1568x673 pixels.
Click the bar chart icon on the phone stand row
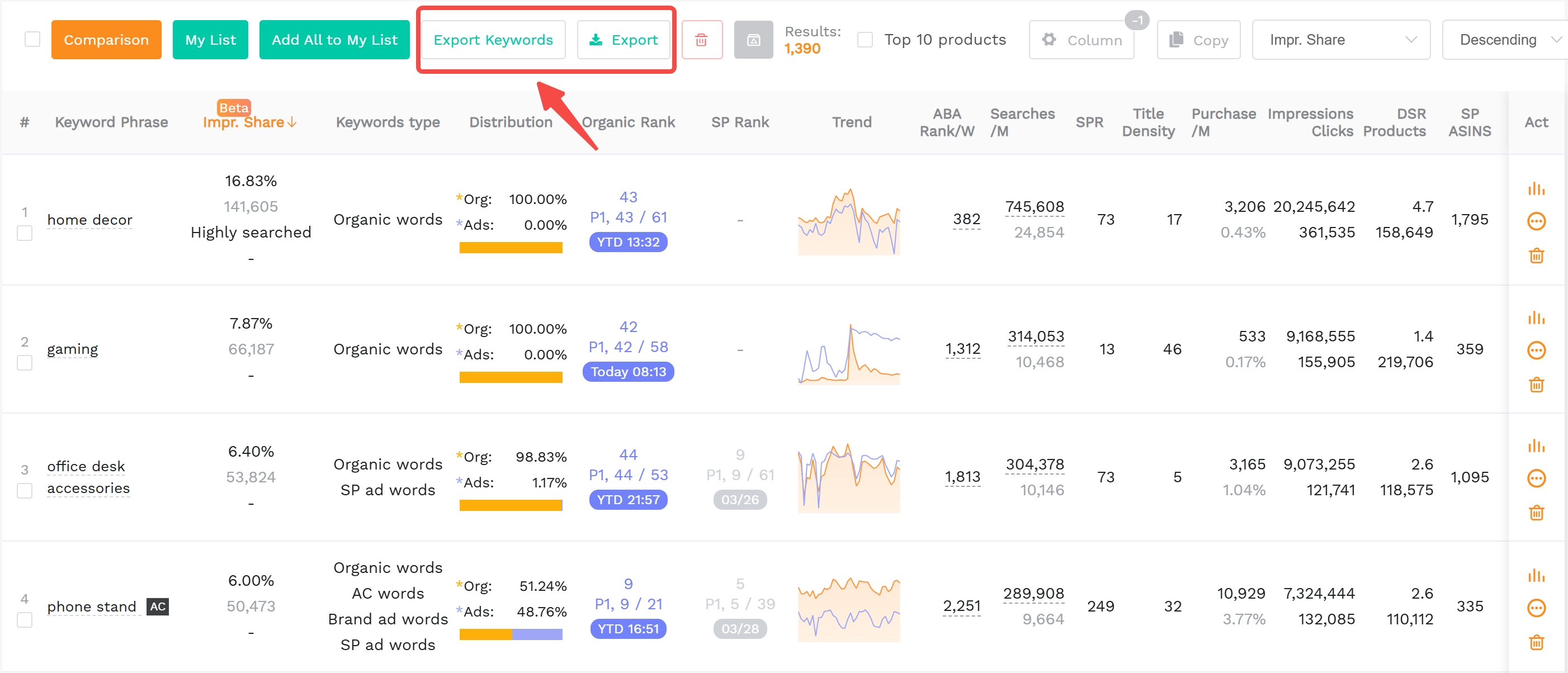point(1536,575)
